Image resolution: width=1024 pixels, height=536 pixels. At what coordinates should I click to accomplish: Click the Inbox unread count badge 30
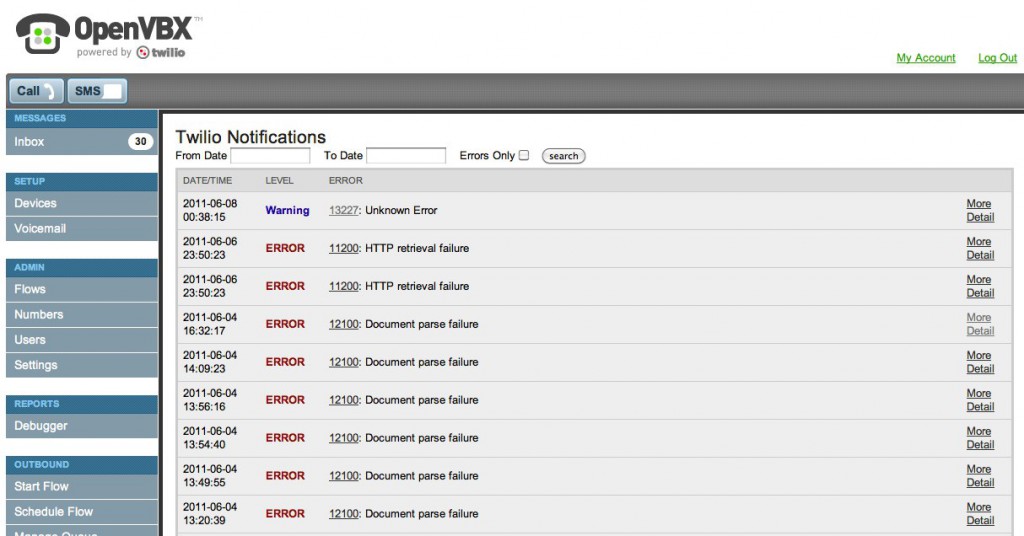click(x=140, y=141)
